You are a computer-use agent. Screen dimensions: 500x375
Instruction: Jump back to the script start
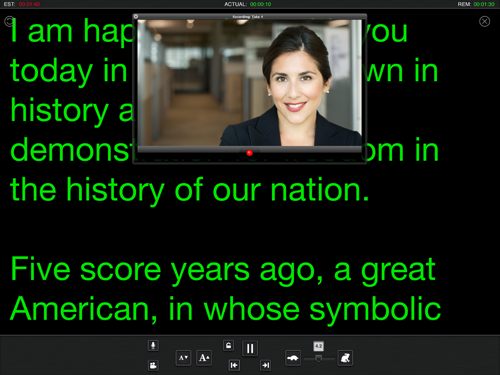click(234, 365)
